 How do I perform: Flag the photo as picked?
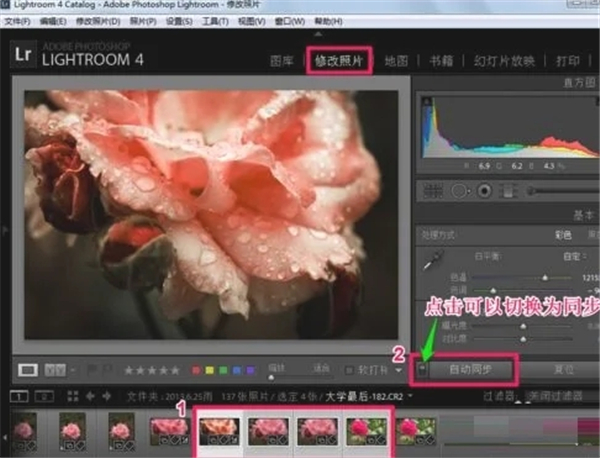click(x=92, y=370)
